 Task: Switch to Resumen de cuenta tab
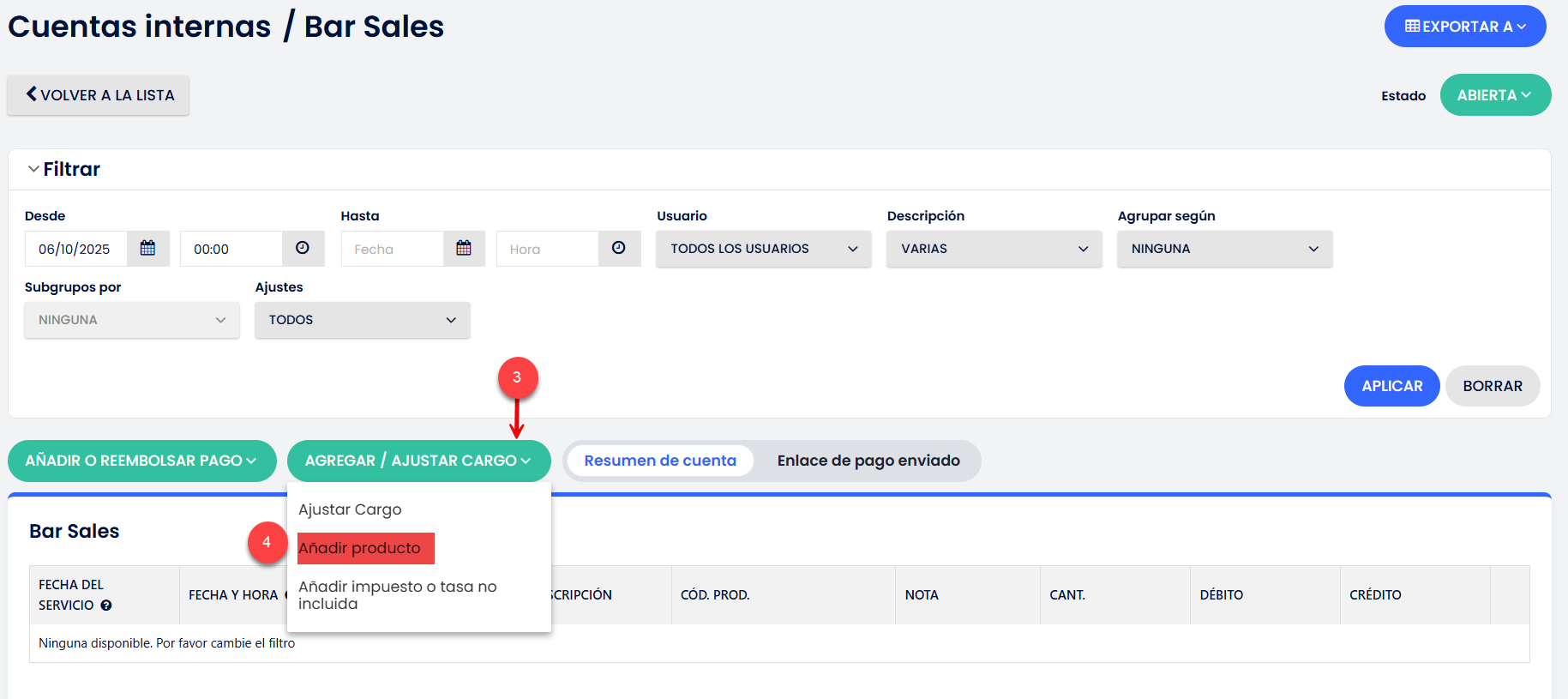tap(659, 461)
